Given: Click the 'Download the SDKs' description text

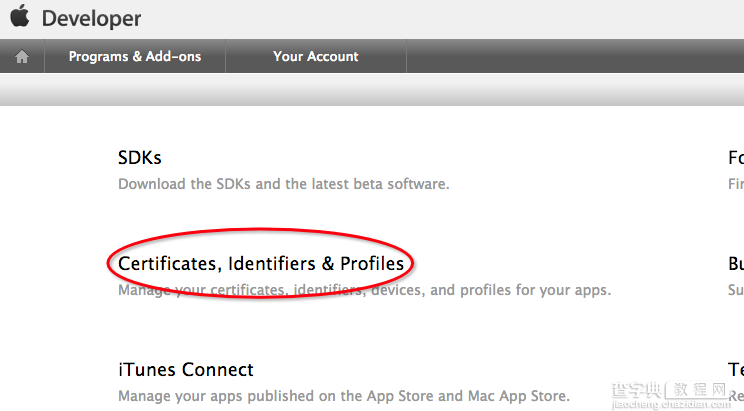Looking at the screenshot, I should pos(284,184).
